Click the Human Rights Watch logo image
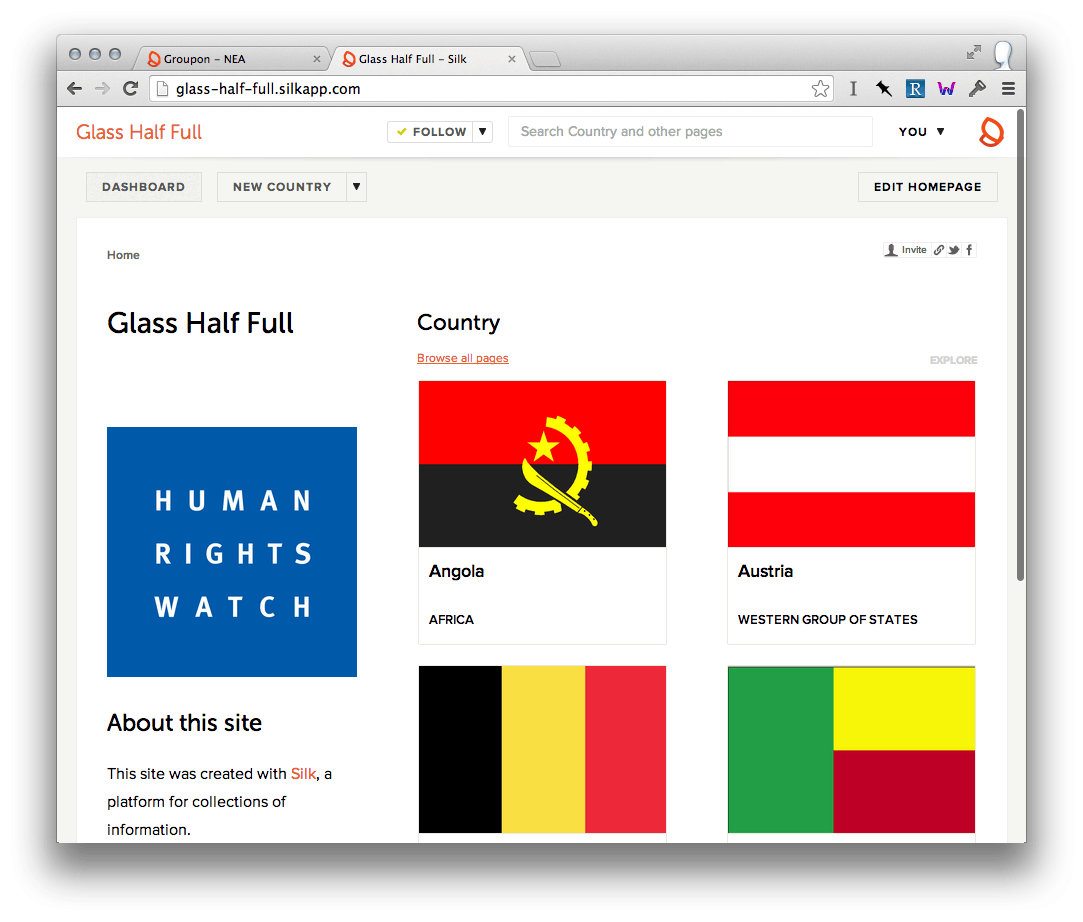Viewport: 1083px width, 922px height. point(232,552)
